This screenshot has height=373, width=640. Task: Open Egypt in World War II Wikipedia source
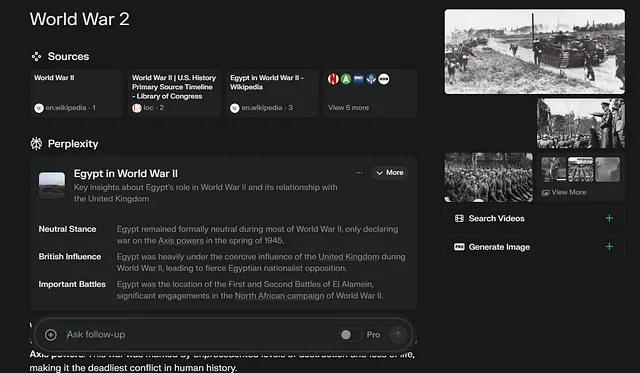(x=272, y=93)
